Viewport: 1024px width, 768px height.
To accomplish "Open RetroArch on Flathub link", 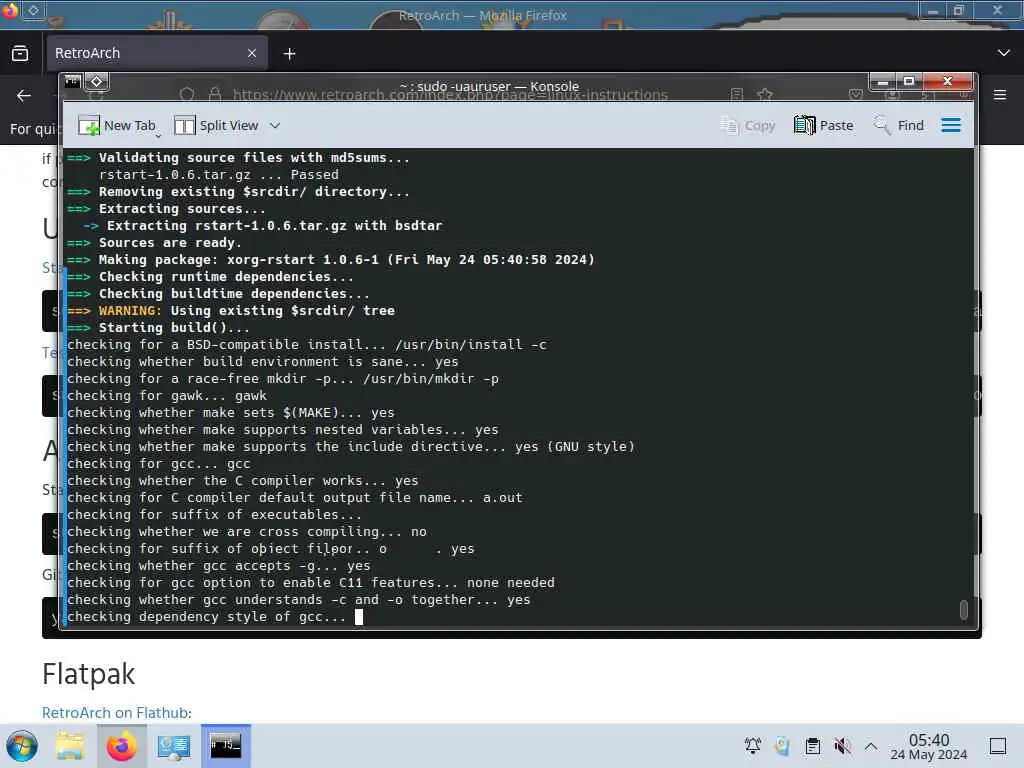I will pyautogui.click(x=116, y=712).
